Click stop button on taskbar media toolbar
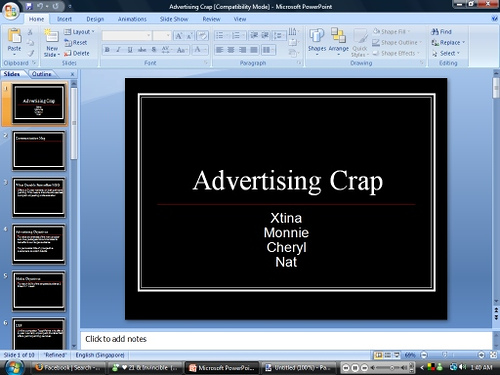Image resolution: width=500 pixels, height=375 pixels. (355, 368)
